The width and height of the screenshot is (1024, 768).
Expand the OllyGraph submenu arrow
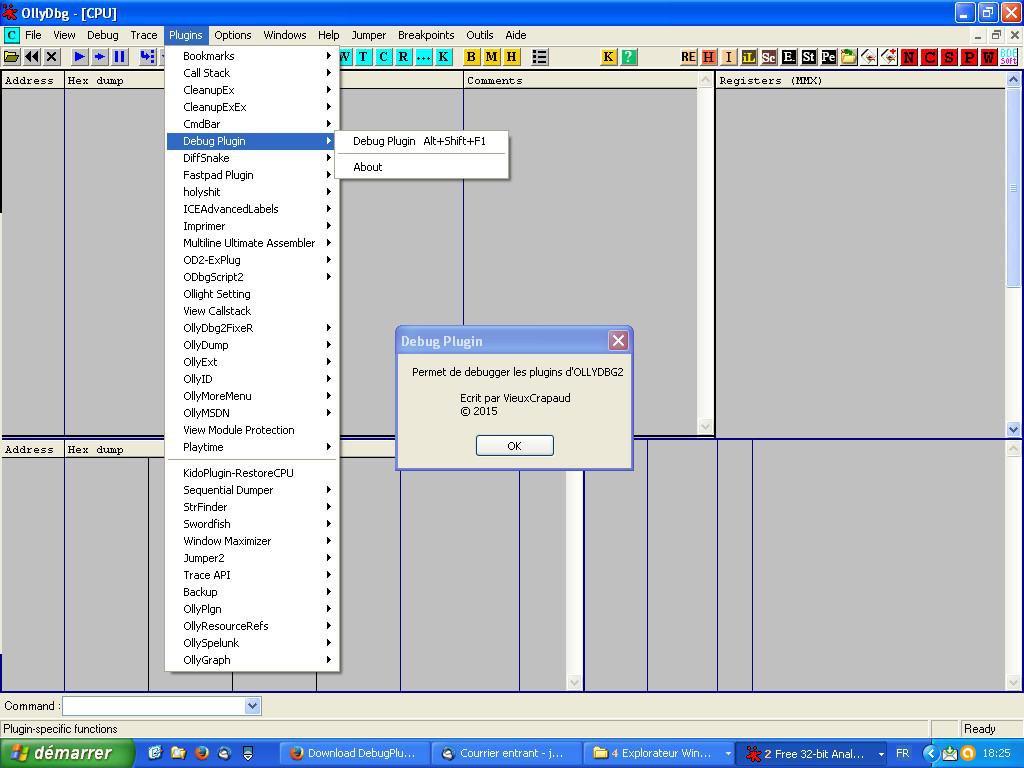pyautogui.click(x=328, y=660)
